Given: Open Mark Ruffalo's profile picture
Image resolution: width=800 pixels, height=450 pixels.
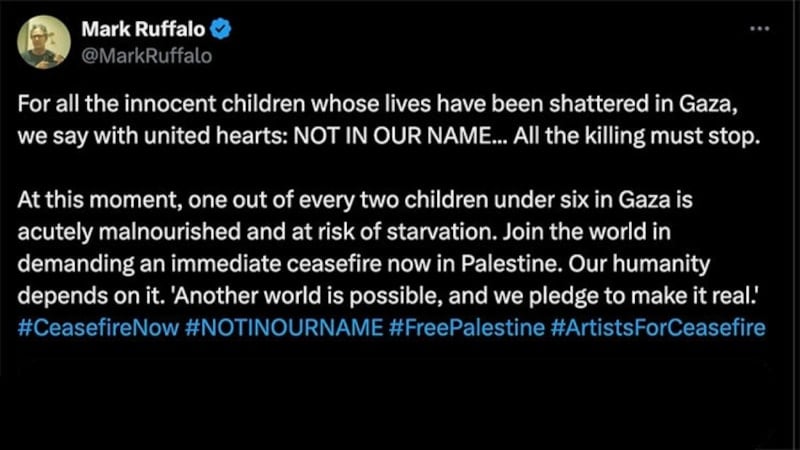Looking at the screenshot, I should click(x=44, y=43).
